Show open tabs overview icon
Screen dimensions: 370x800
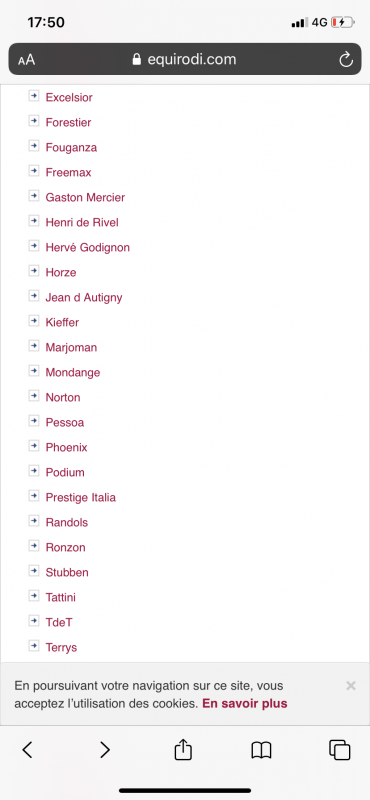coord(340,750)
